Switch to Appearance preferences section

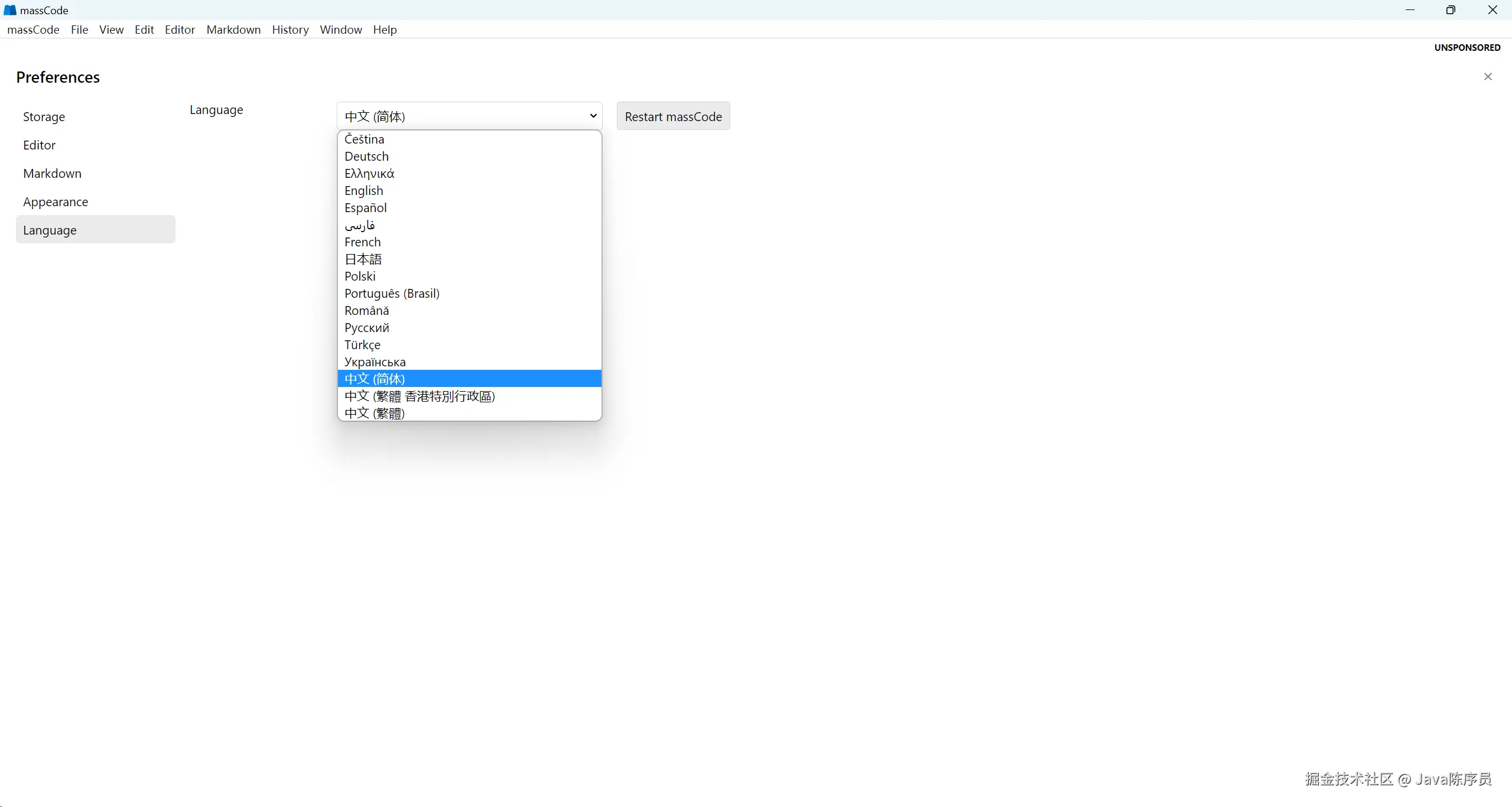click(x=56, y=202)
